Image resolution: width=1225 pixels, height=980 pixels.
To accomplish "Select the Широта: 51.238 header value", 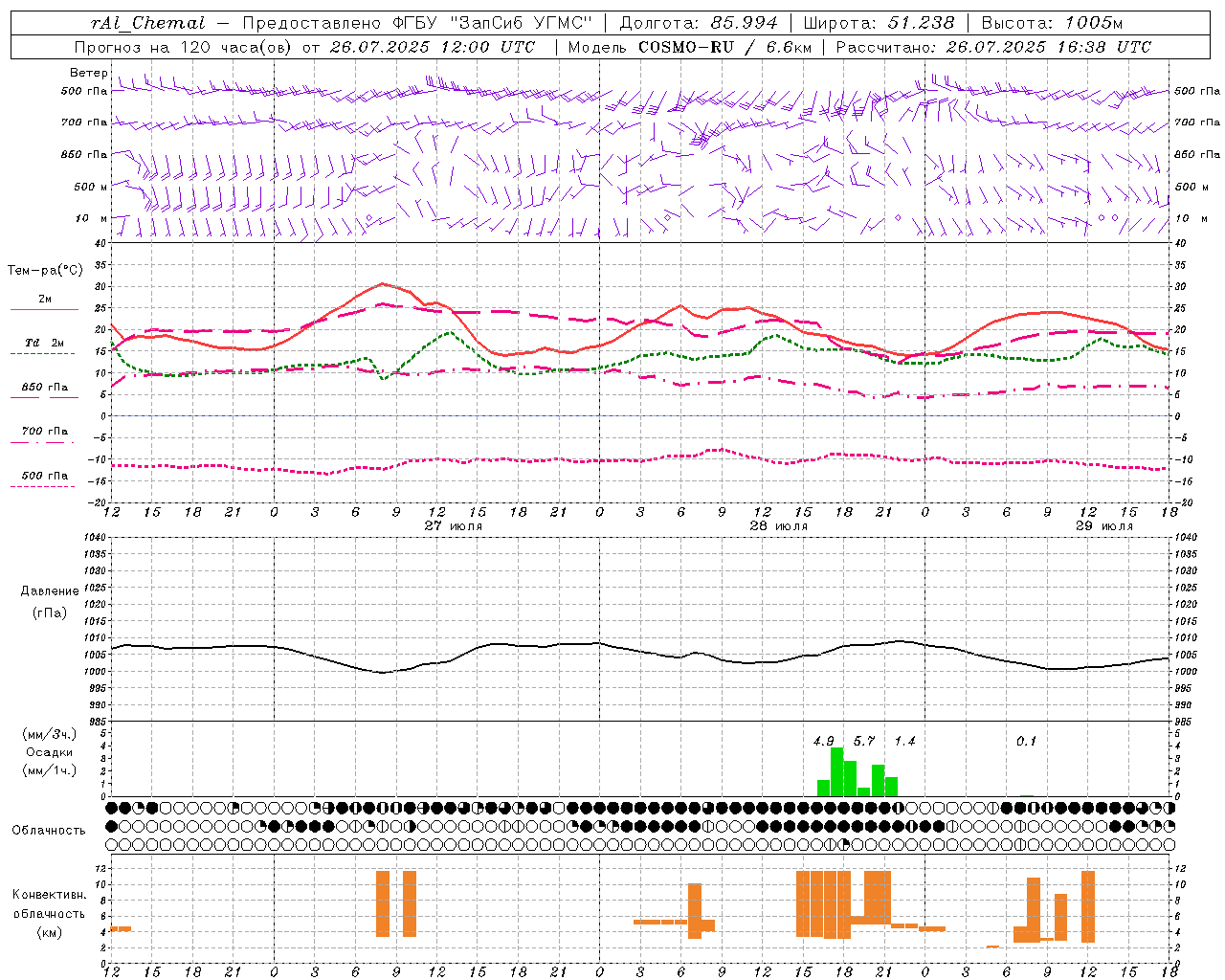I will coord(879,23).
